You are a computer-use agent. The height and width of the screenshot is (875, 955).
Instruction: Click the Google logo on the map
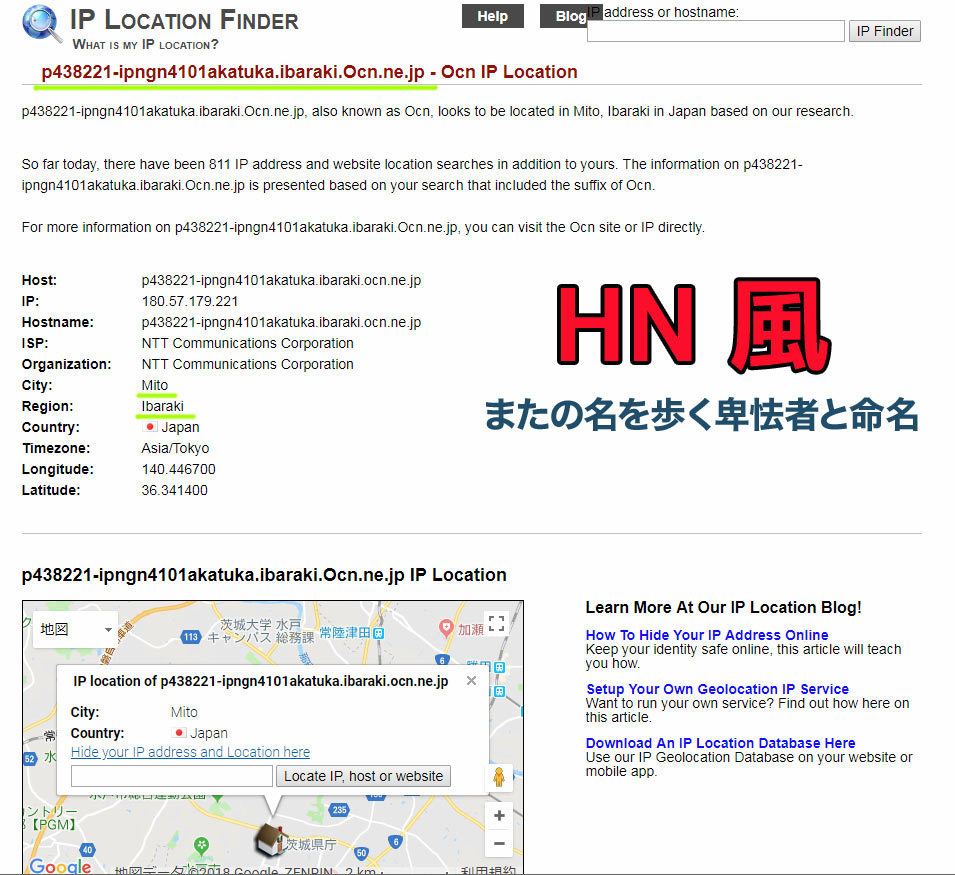point(60,865)
